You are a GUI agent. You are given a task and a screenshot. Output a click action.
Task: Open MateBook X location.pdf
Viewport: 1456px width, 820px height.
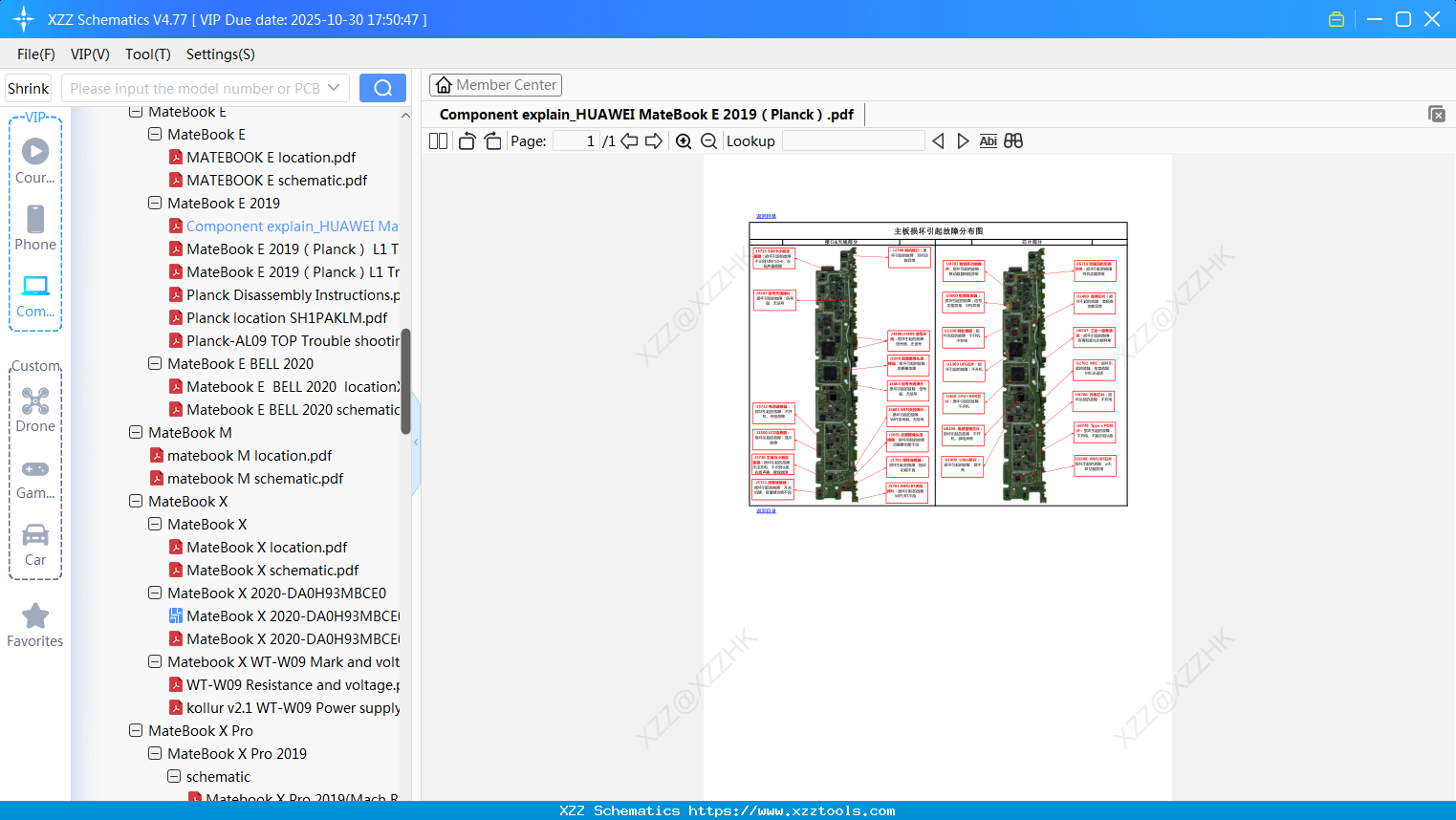(267, 548)
